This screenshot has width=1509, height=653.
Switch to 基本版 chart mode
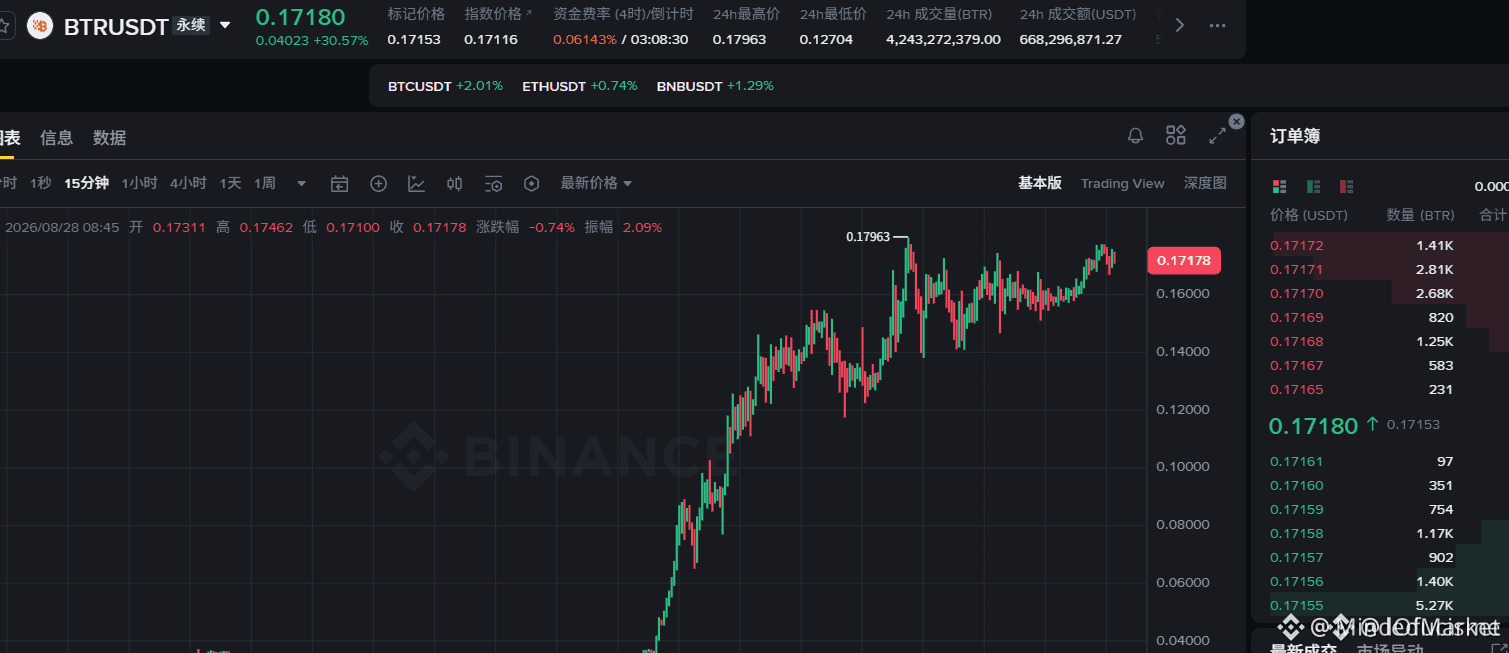[1040, 183]
